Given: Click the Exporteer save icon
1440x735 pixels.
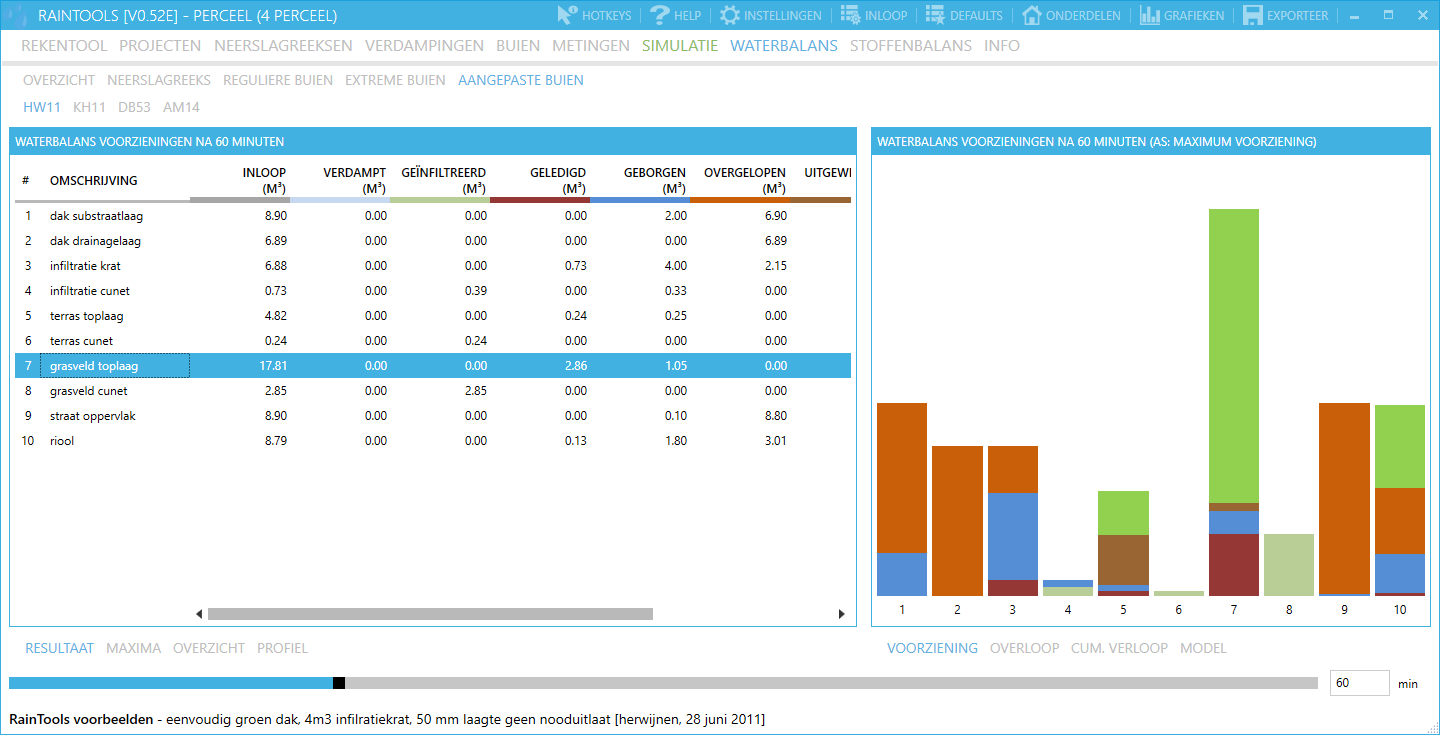Looking at the screenshot, I should coord(1252,15).
